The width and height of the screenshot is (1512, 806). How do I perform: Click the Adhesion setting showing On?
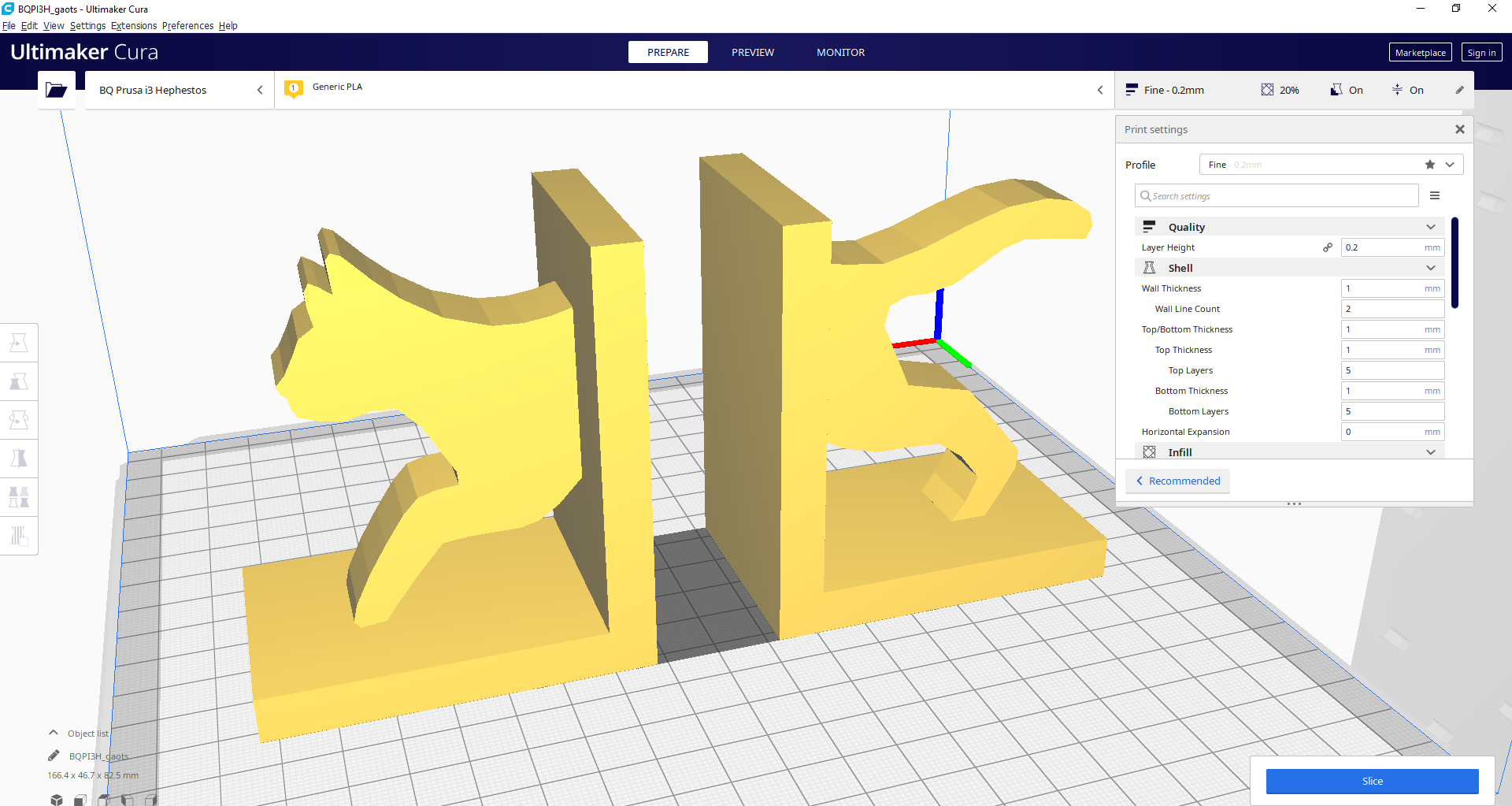pos(1408,90)
